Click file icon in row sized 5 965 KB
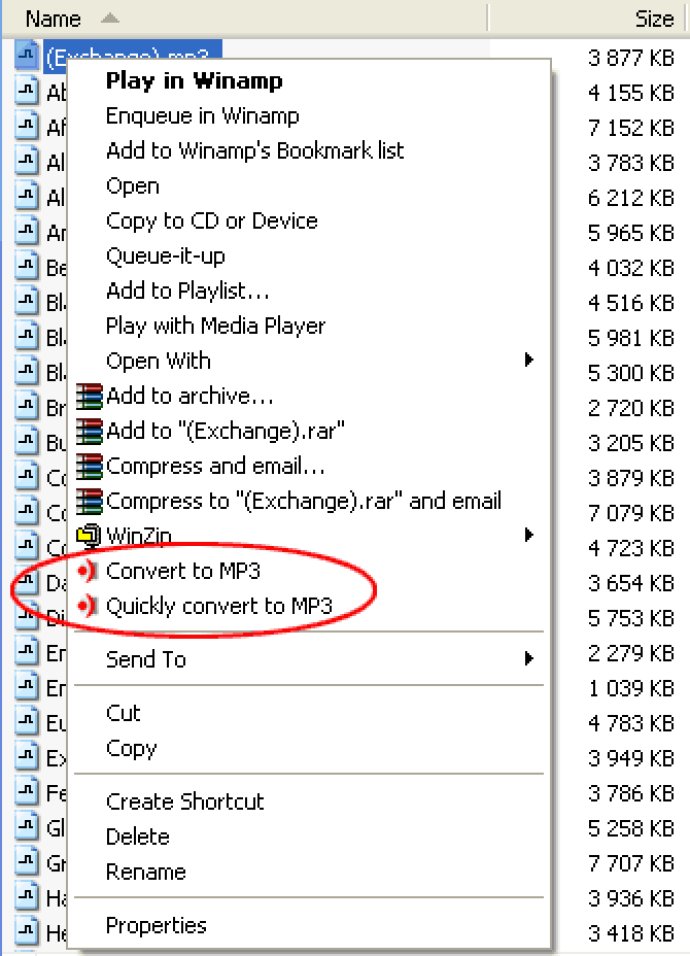The width and height of the screenshot is (690, 956). (26, 231)
